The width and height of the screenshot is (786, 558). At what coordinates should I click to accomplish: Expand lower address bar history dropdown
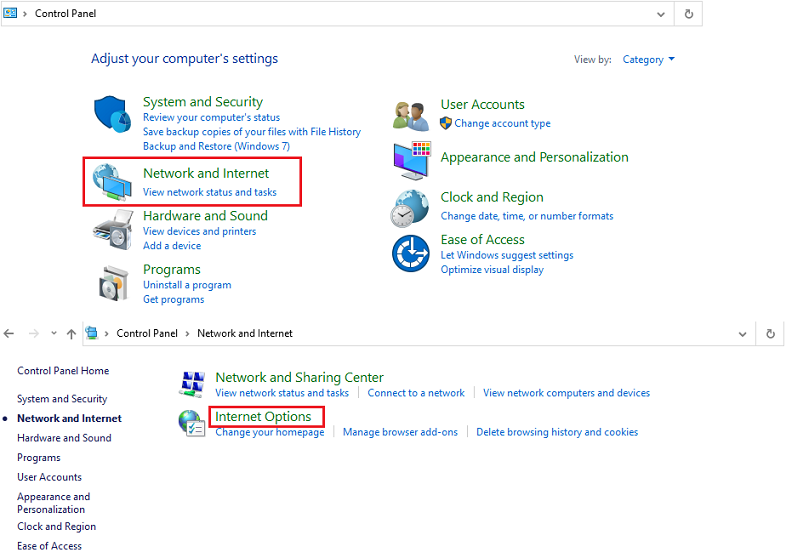tap(742, 334)
